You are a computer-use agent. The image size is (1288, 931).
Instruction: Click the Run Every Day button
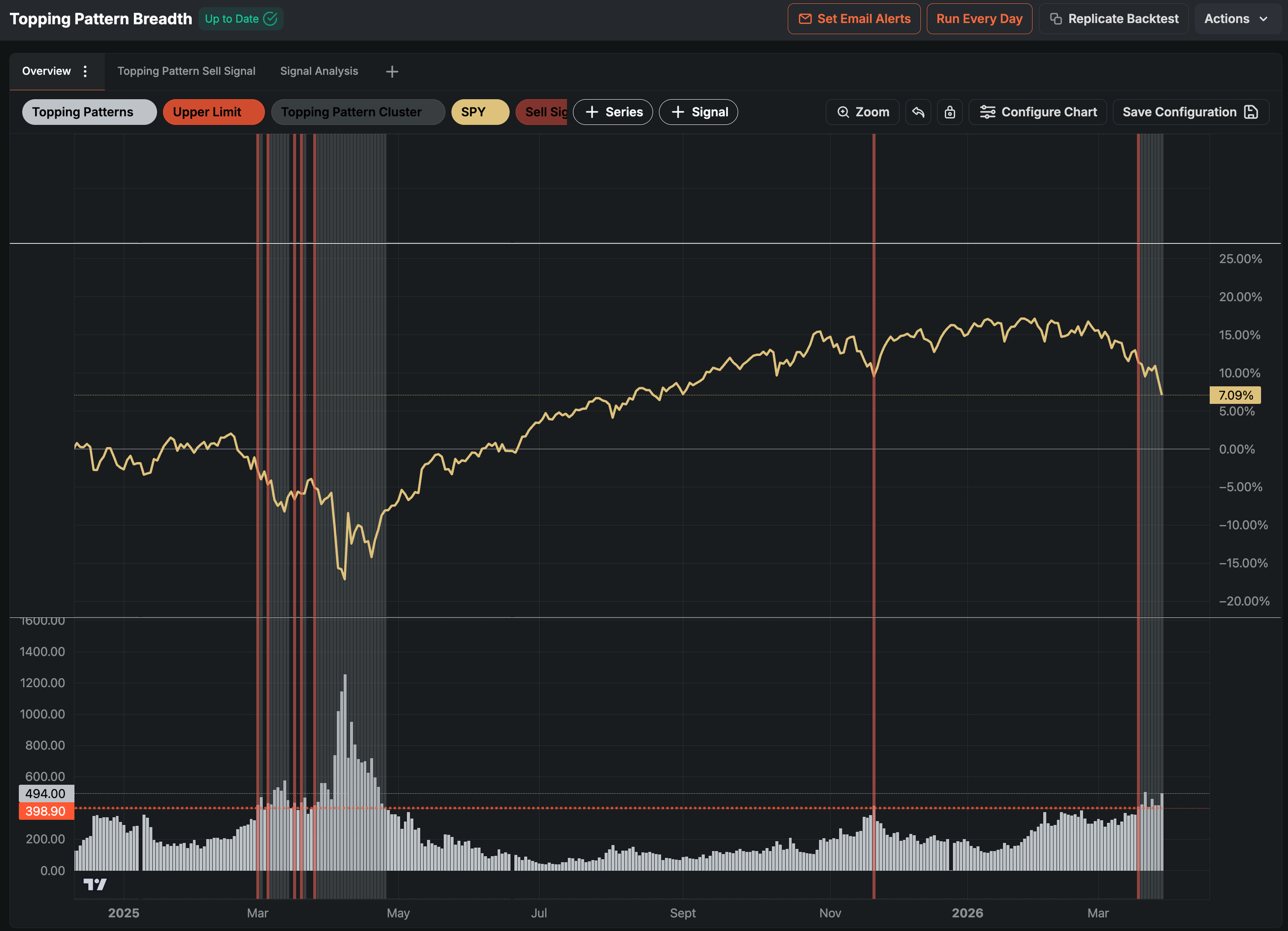(979, 19)
